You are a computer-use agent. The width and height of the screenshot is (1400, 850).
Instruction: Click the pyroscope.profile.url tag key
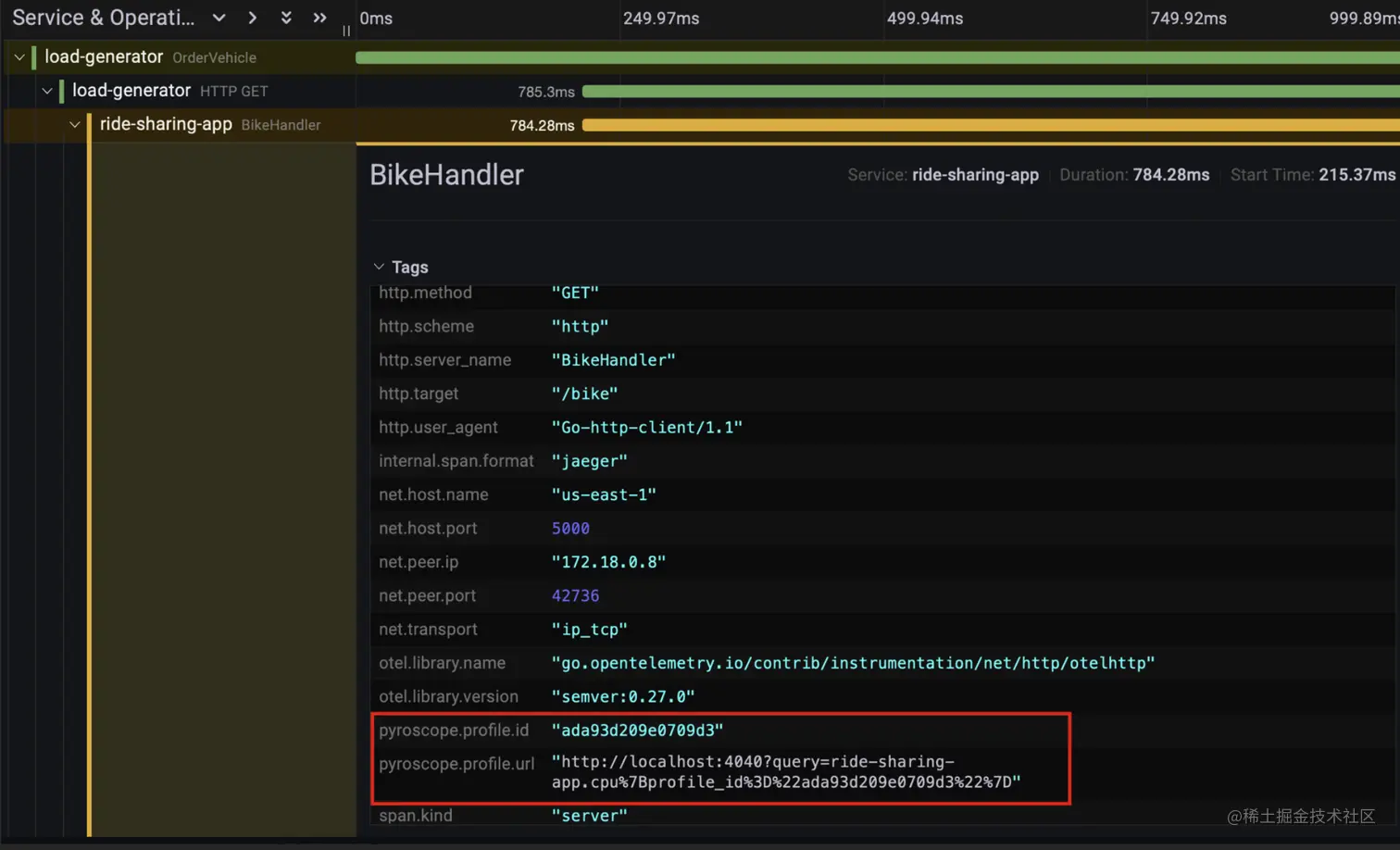[456, 764]
